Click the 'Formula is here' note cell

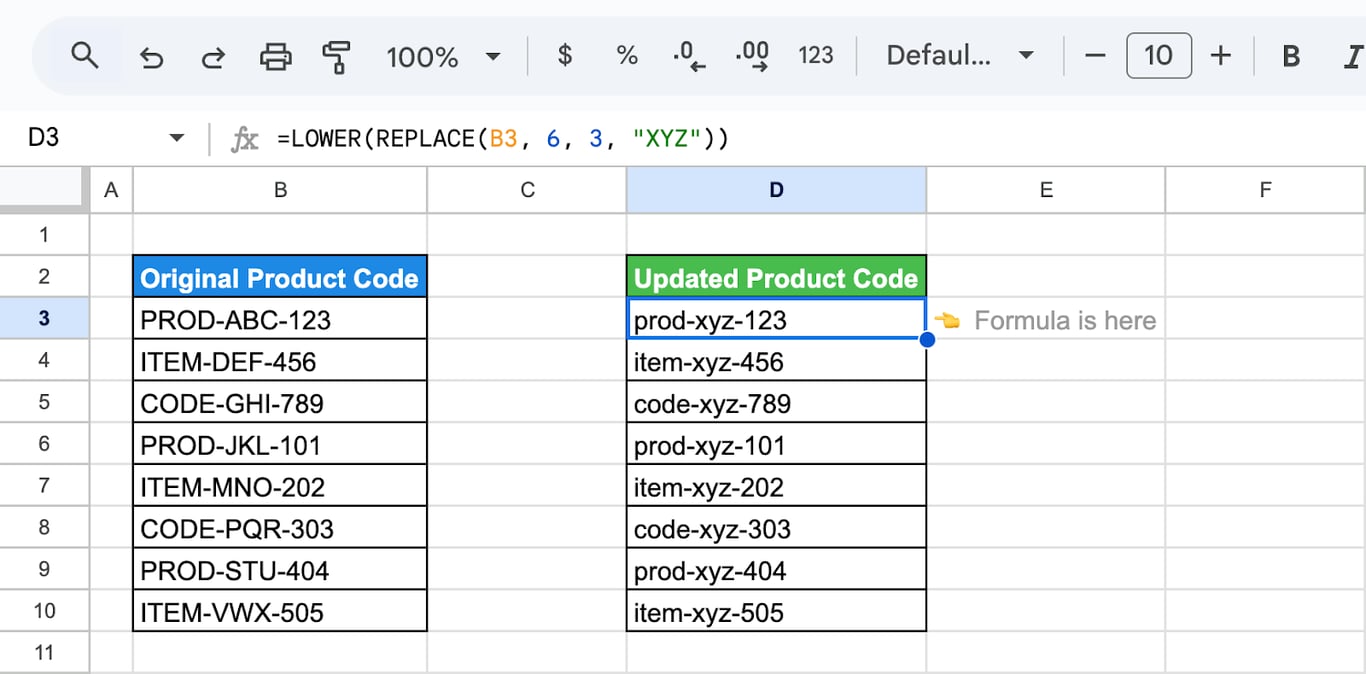[x=1046, y=320]
